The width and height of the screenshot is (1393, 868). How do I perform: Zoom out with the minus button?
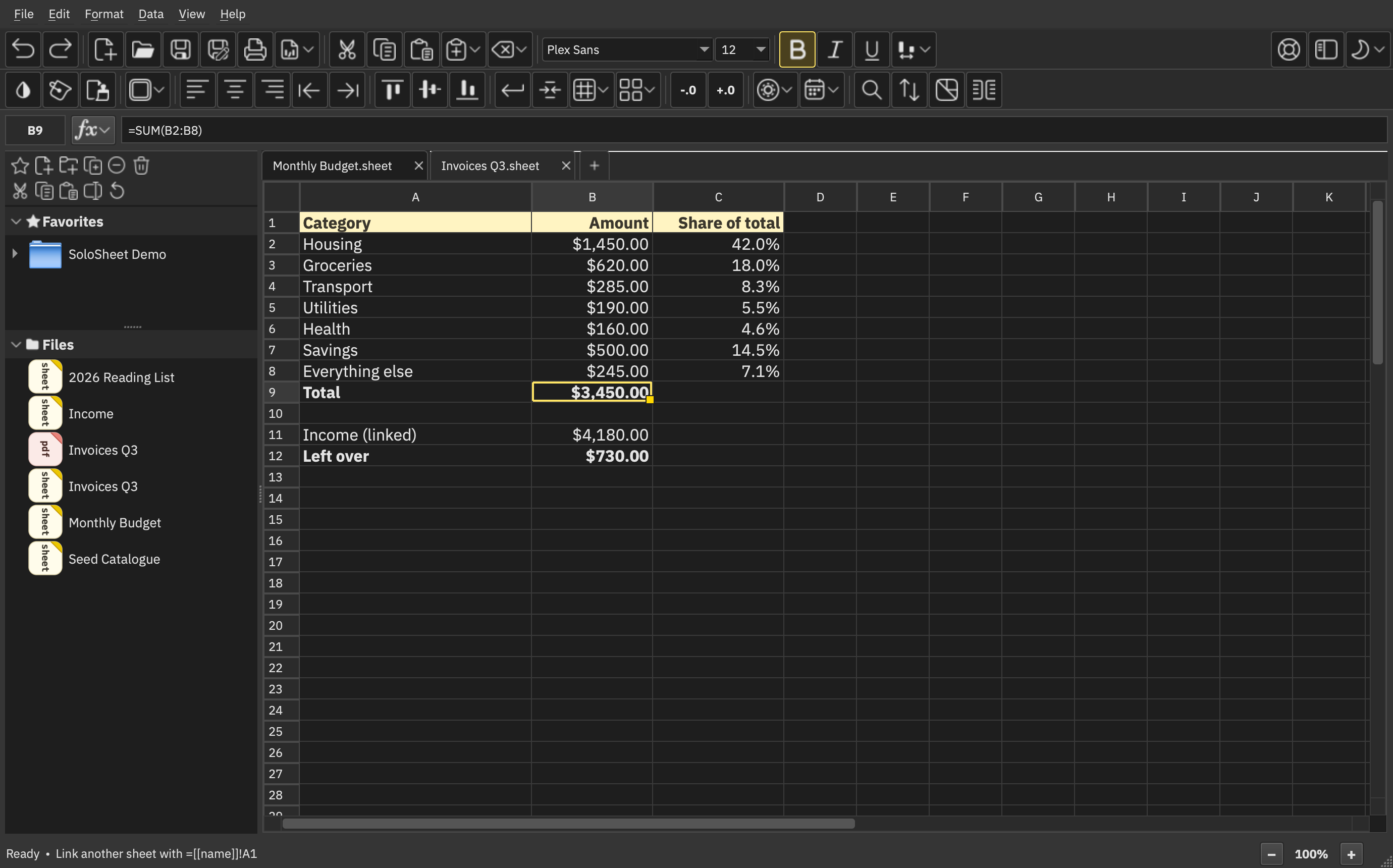pos(1271,854)
